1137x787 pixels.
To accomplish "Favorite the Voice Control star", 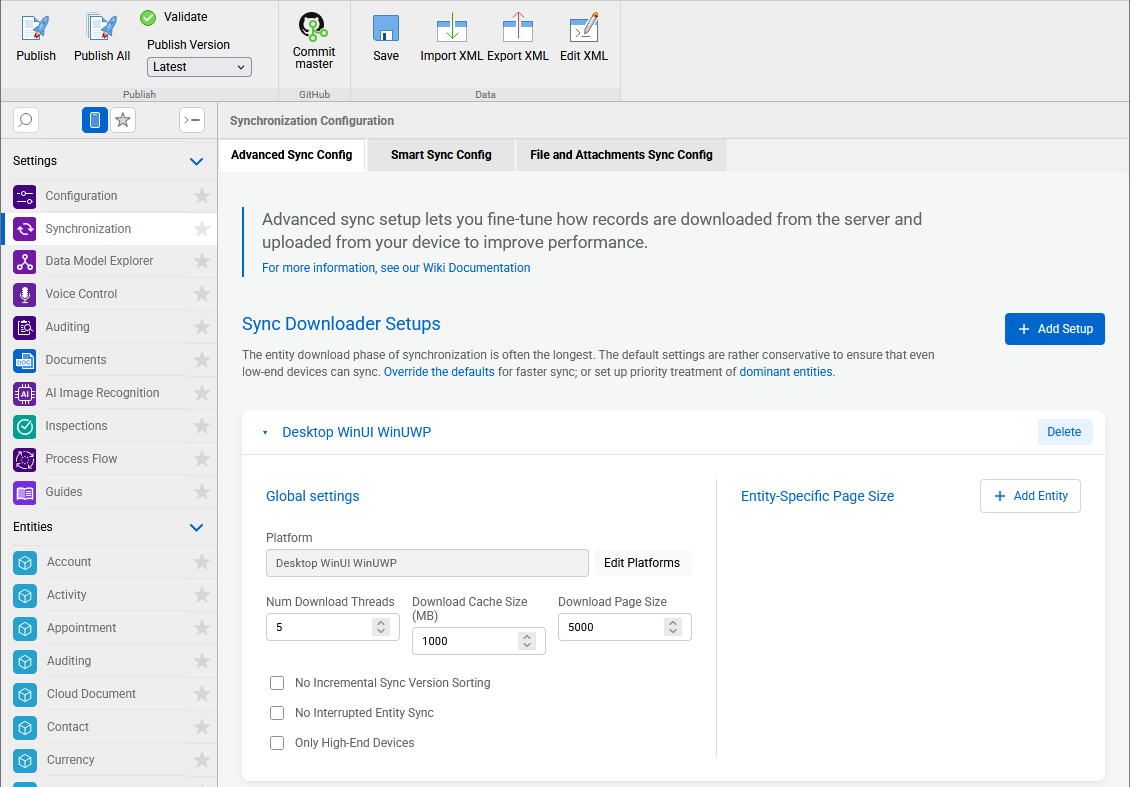I will [x=202, y=294].
